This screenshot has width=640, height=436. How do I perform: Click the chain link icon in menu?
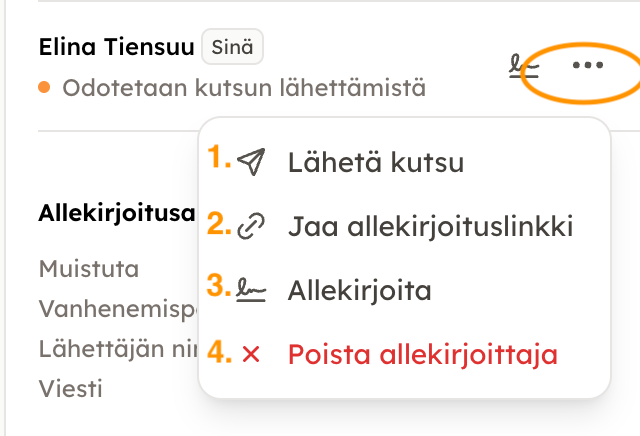pos(251,227)
